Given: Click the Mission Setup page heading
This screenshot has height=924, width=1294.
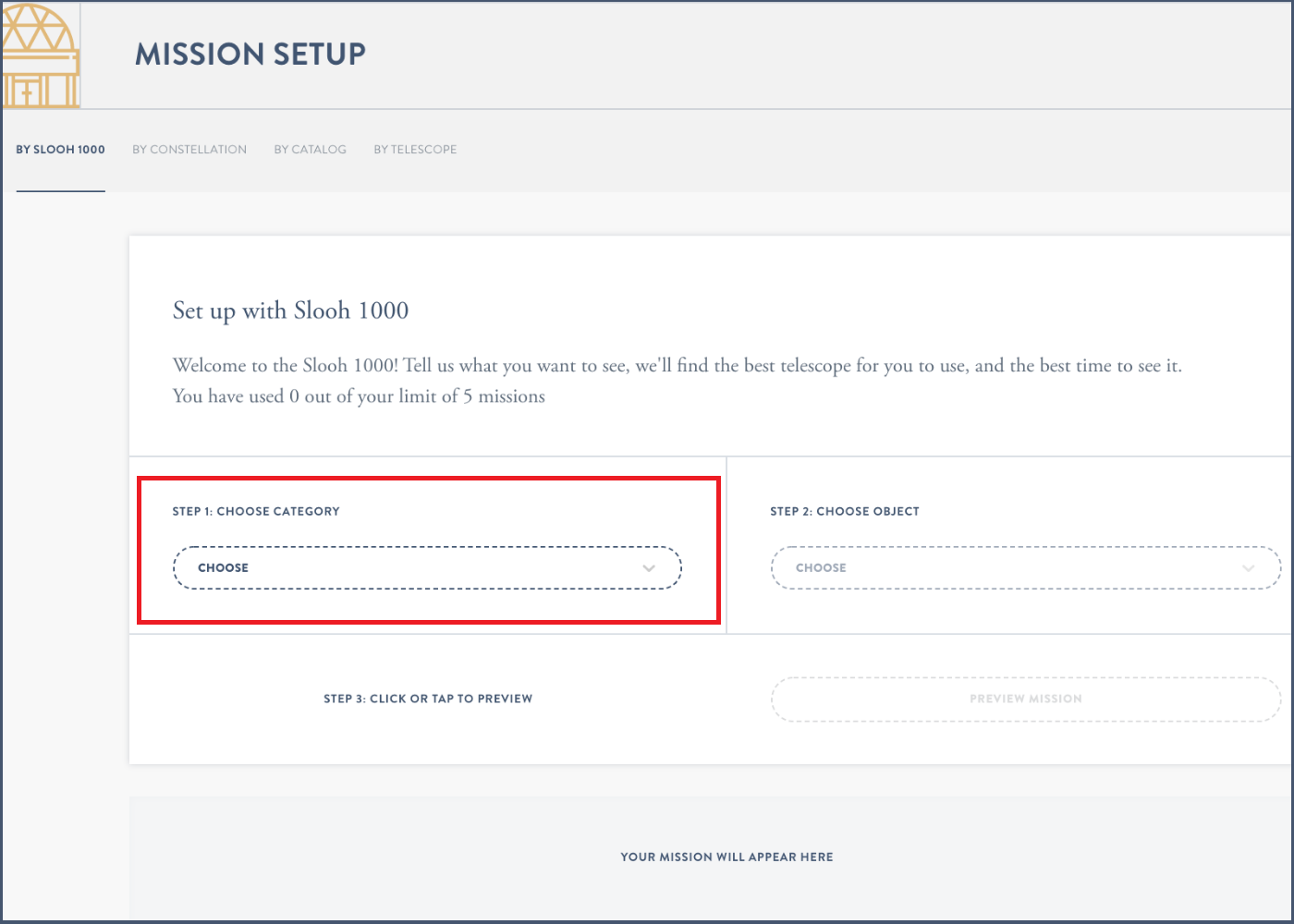Looking at the screenshot, I should pos(250,55).
